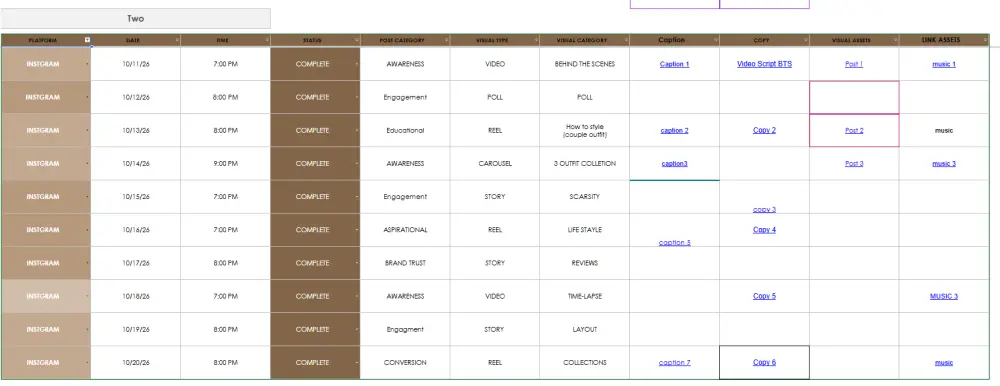Viewport: 1000px width, 386px height.
Task: Open the caption 5 link
Action: (674, 242)
